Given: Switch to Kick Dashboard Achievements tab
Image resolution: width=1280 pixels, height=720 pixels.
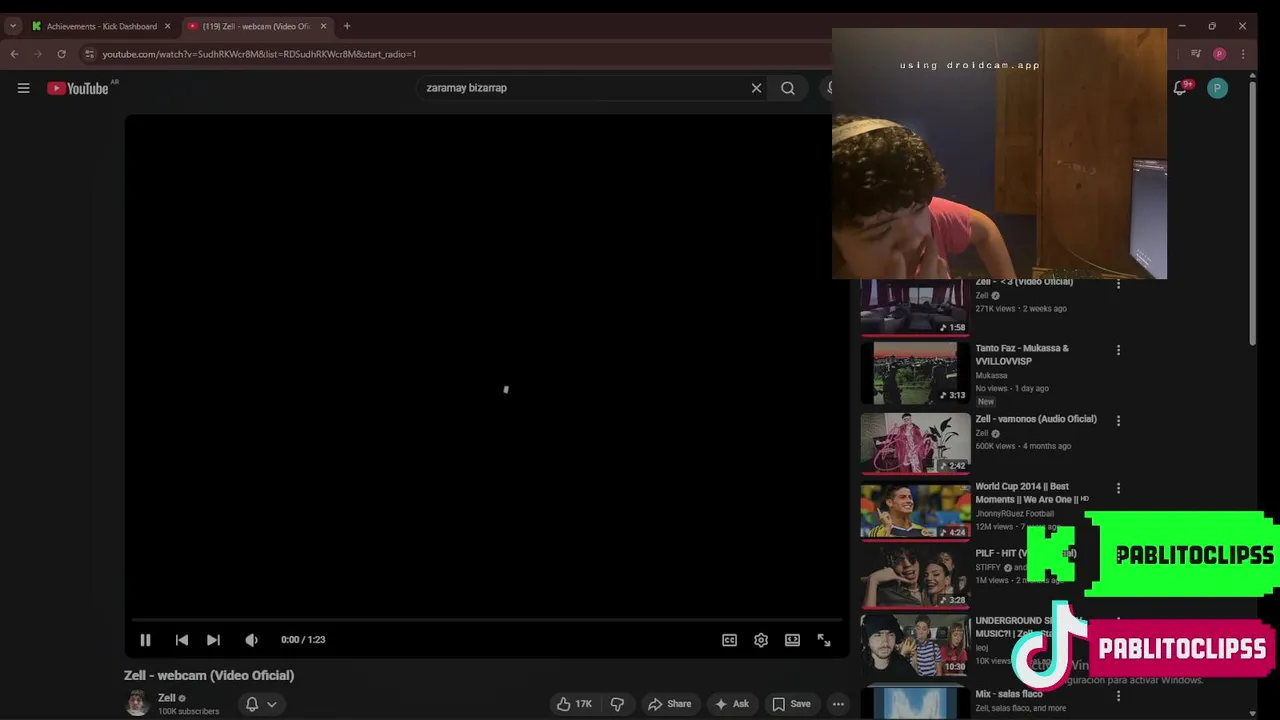Looking at the screenshot, I should pyautogui.click(x=101, y=26).
